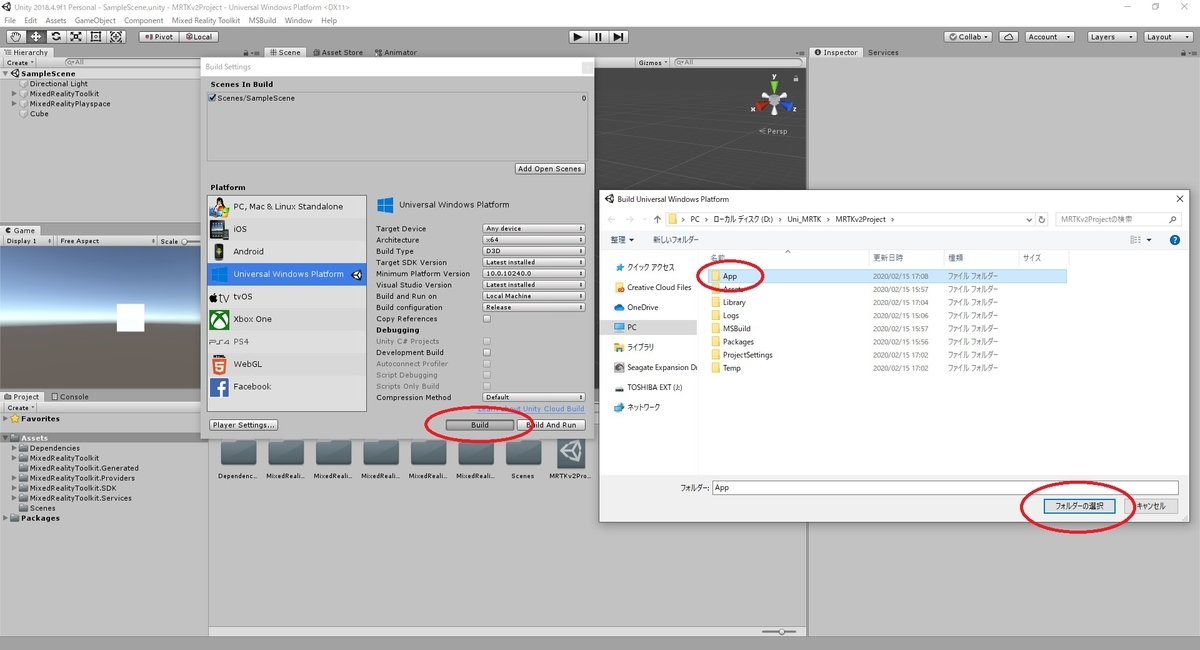Toggle the Development Build checkbox

click(487, 353)
